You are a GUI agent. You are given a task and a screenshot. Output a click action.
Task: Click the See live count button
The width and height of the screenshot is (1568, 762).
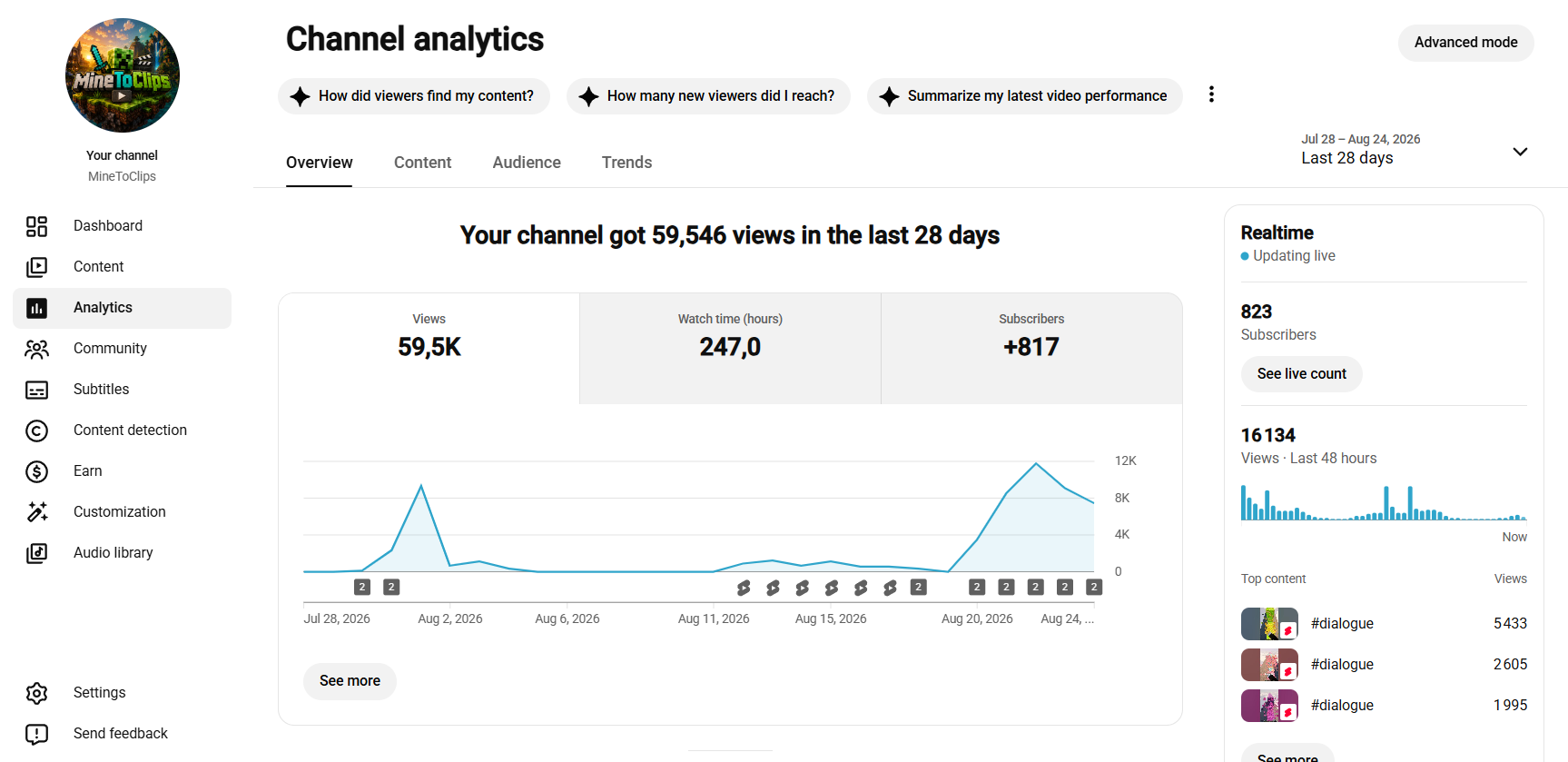(x=1301, y=374)
